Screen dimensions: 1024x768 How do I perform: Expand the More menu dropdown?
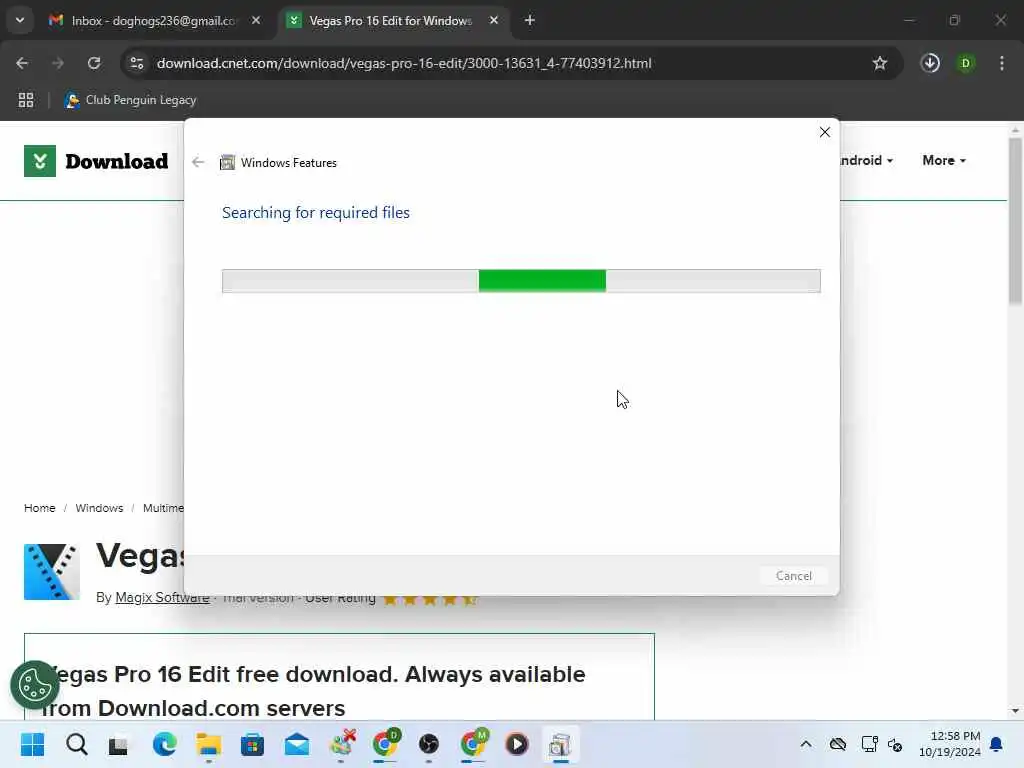click(x=944, y=160)
